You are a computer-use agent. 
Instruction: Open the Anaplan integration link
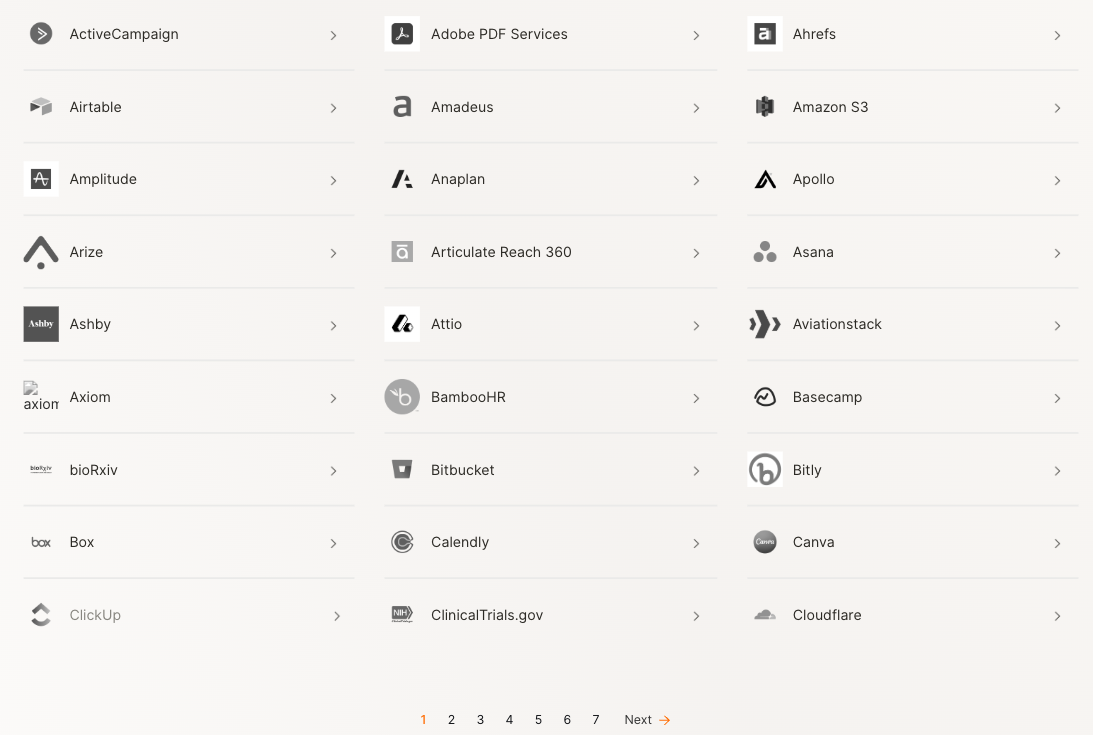pos(551,179)
